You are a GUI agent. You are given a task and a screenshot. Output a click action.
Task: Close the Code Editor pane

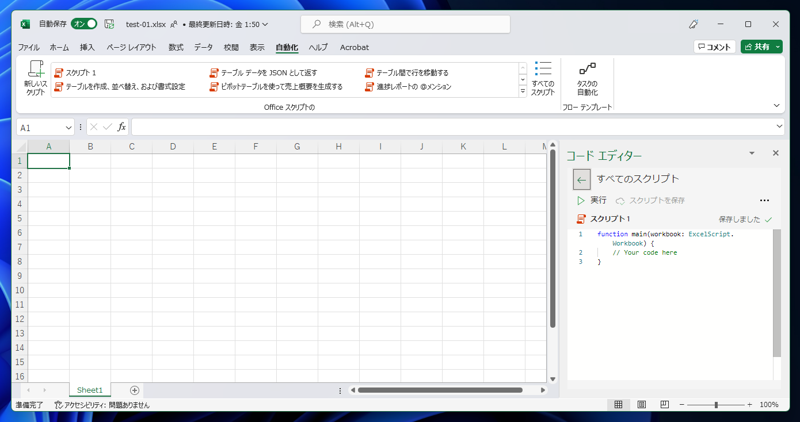coord(776,153)
